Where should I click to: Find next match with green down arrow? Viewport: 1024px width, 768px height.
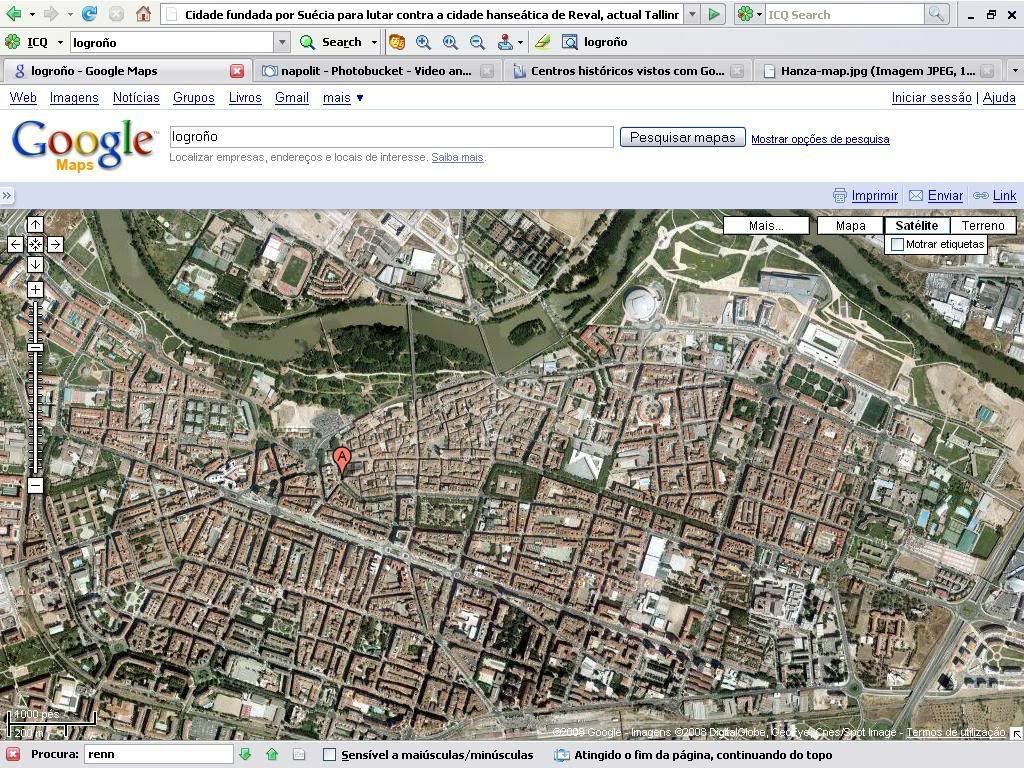(245, 755)
